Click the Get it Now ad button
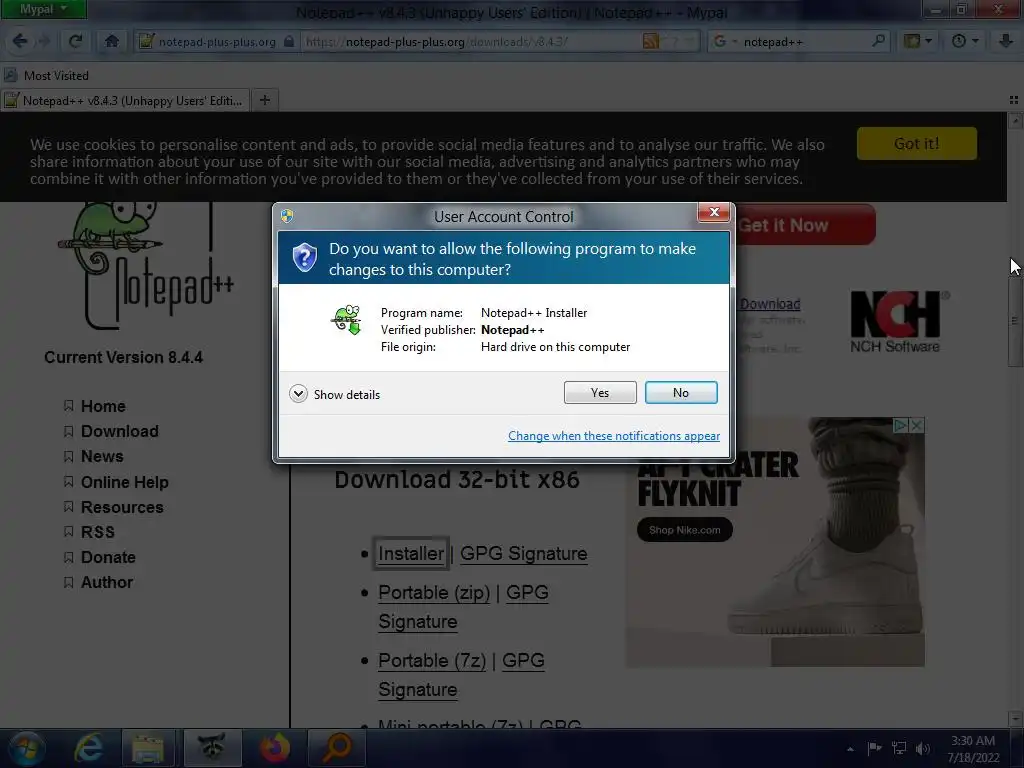Image resolution: width=1024 pixels, height=768 pixels. tap(806, 225)
